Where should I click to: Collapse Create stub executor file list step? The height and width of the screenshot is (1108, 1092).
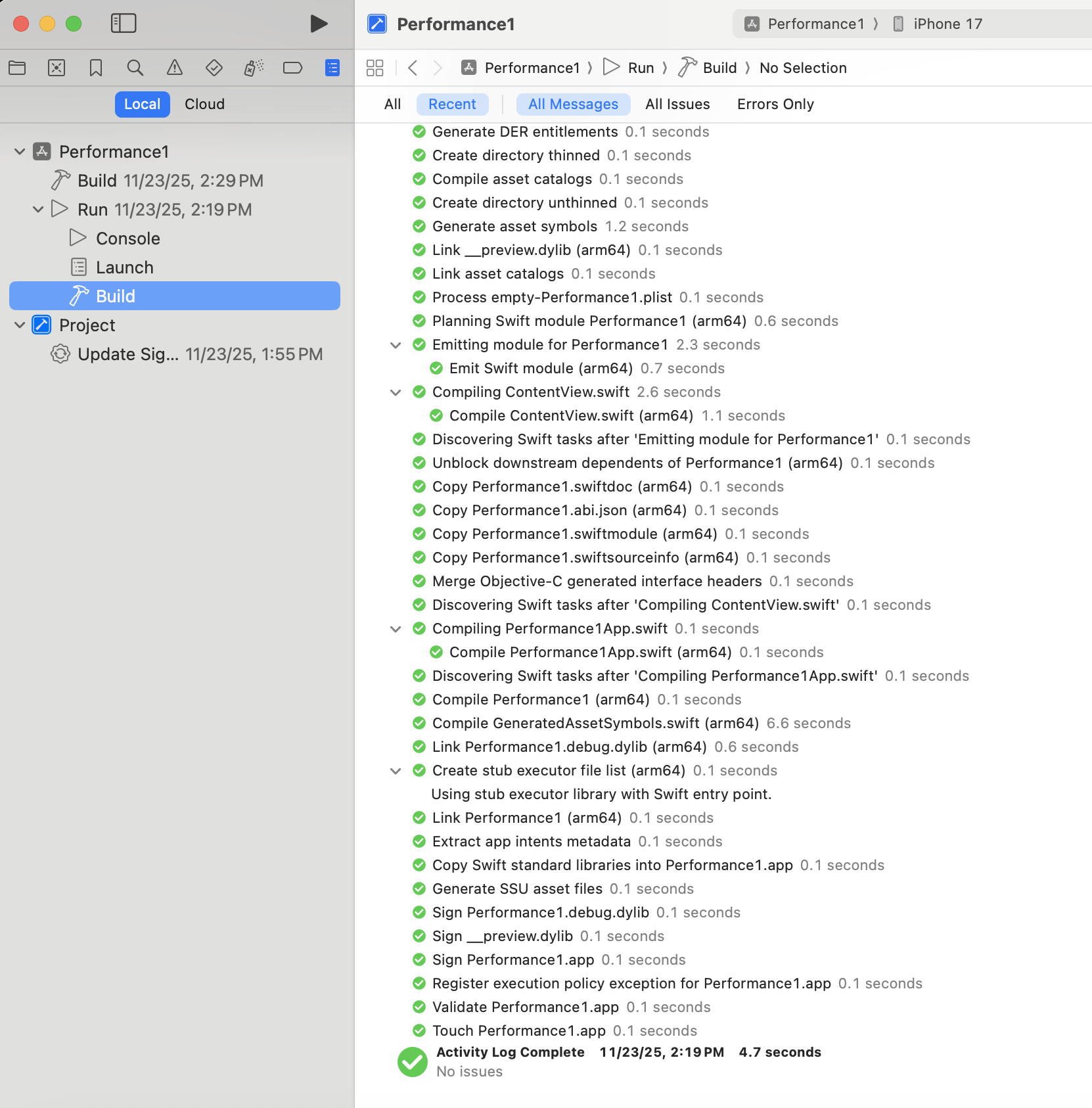click(x=396, y=771)
